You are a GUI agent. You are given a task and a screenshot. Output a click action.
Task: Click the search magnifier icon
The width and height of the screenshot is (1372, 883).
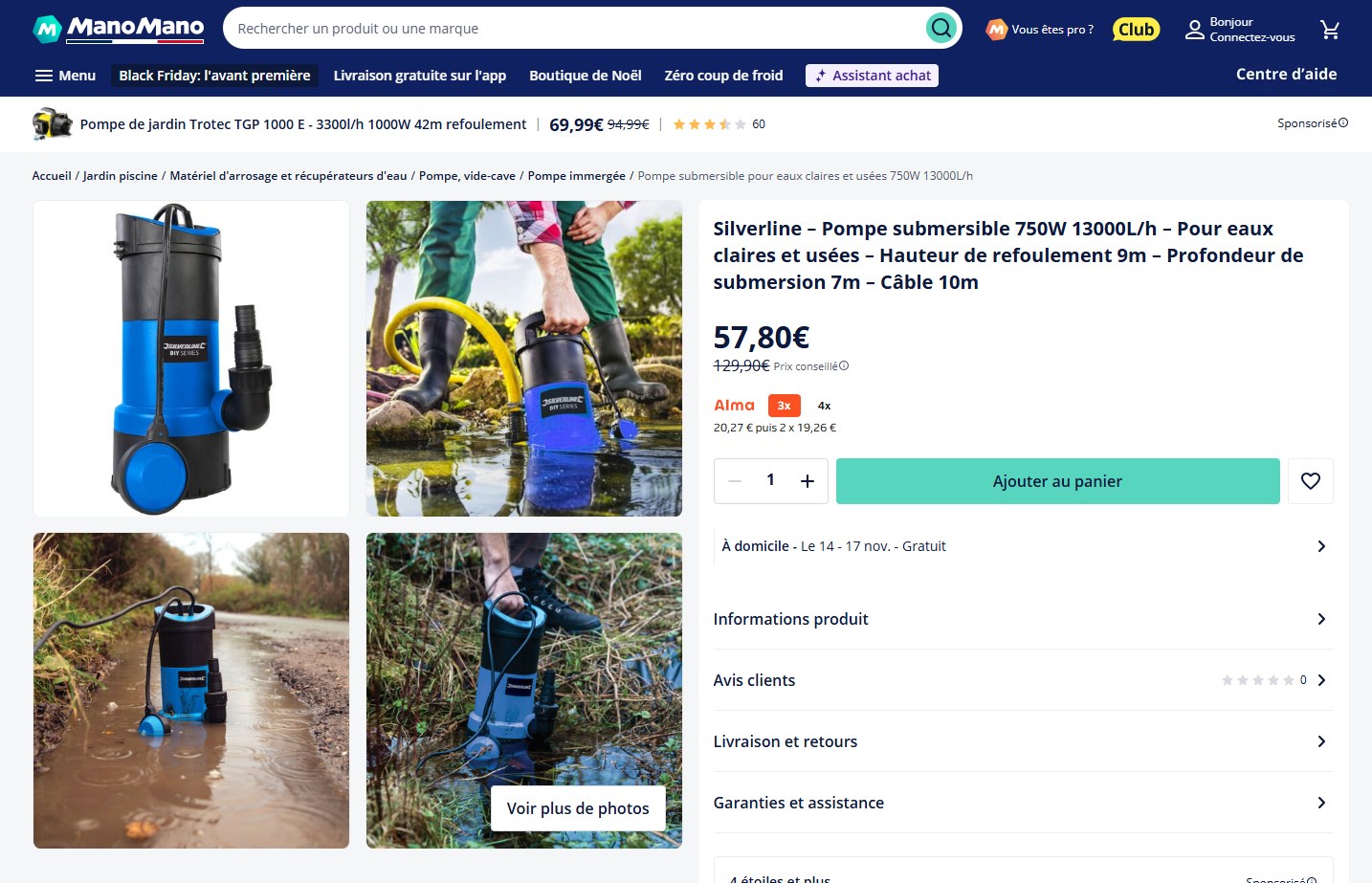941,29
